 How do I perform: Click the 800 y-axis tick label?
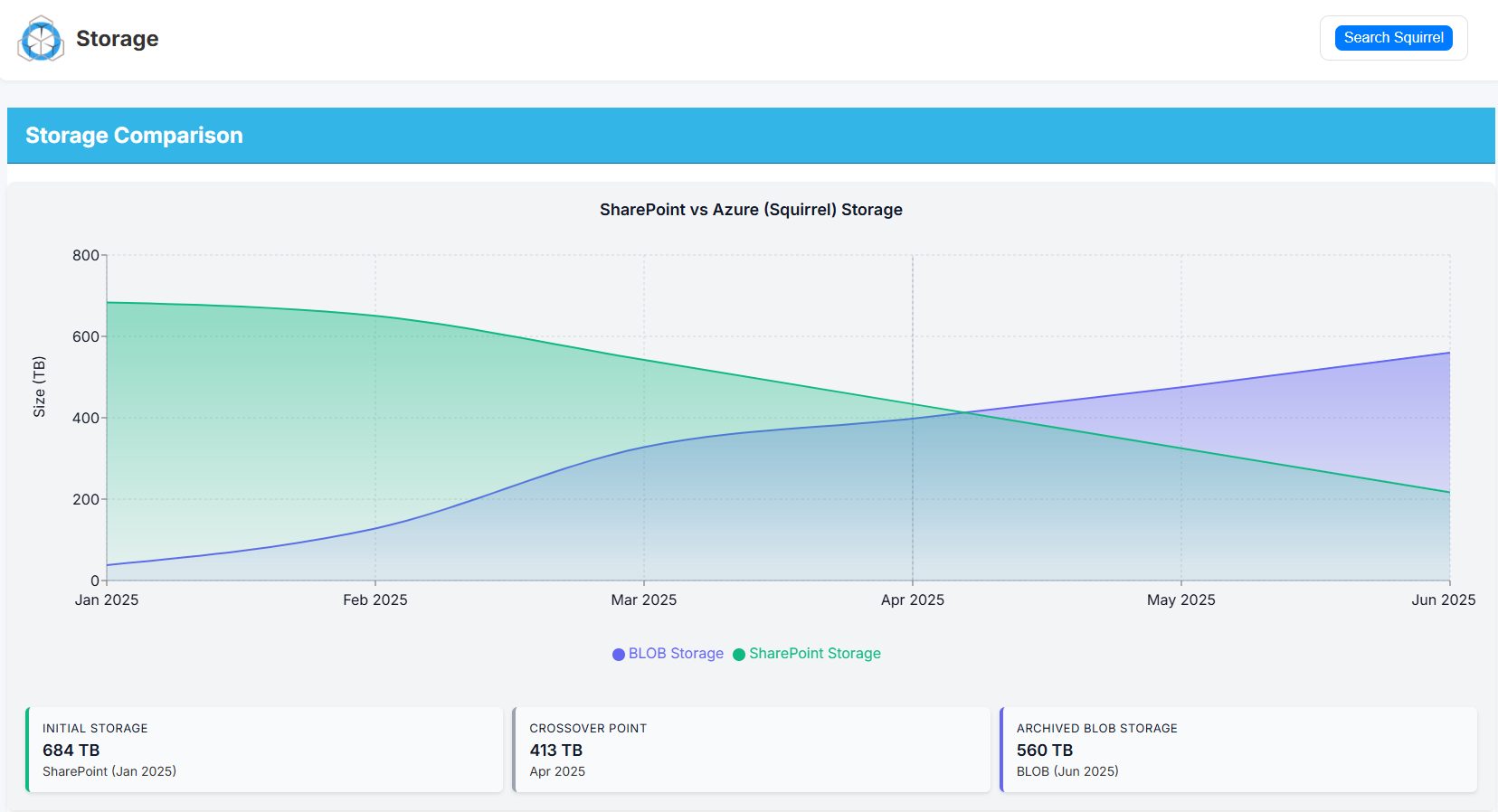pos(86,256)
